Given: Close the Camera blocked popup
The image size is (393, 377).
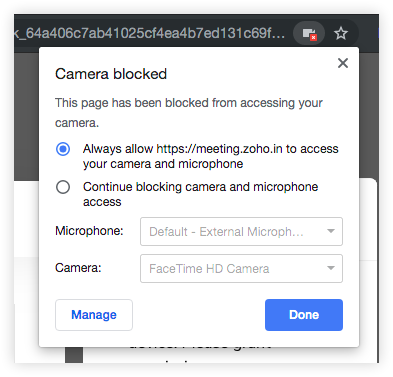Looking at the screenshot, I should pyautogui.click(x=343, y=63).
